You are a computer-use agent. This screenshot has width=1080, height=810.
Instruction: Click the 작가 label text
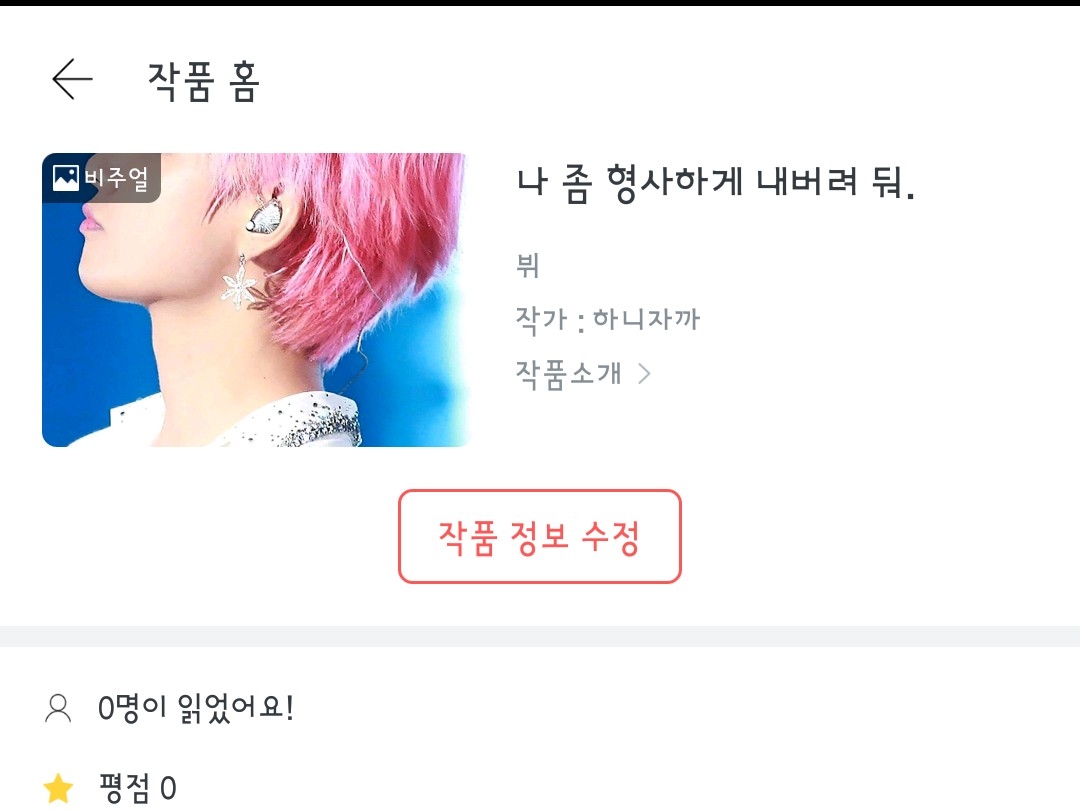541,320
